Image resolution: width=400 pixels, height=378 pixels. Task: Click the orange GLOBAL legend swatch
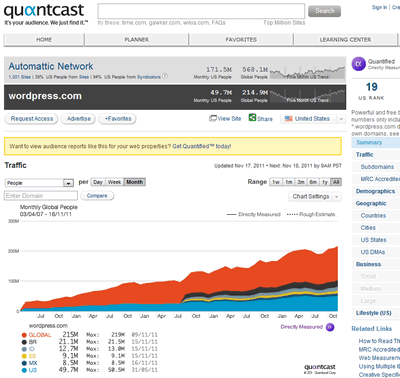pyautogui.click(x=24, y=335)
